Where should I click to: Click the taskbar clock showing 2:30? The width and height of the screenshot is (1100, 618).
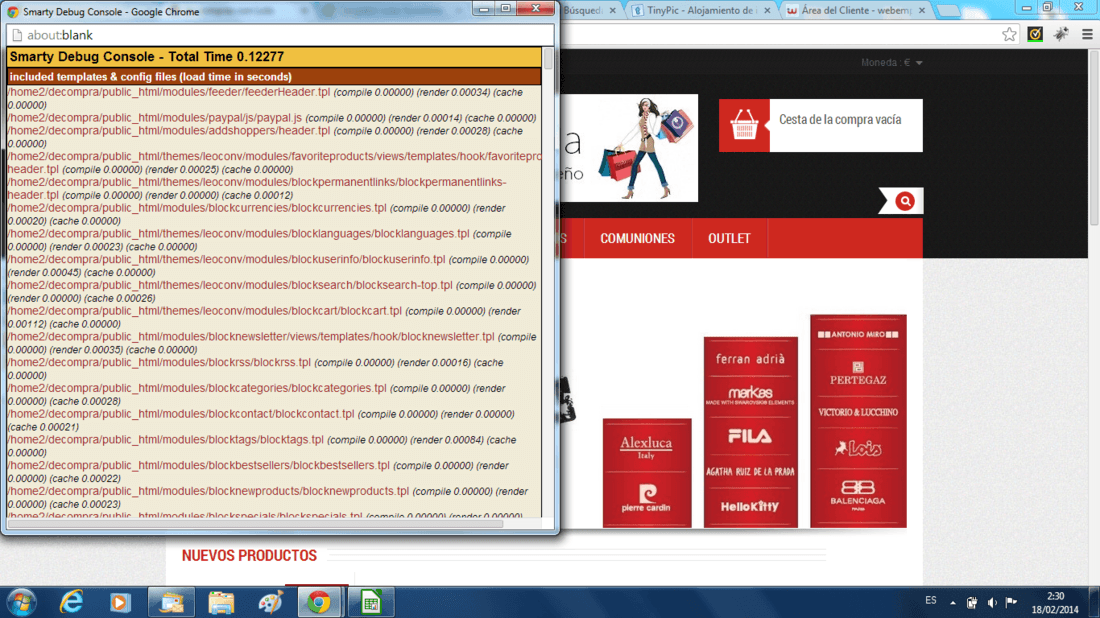pos(1055,596)
